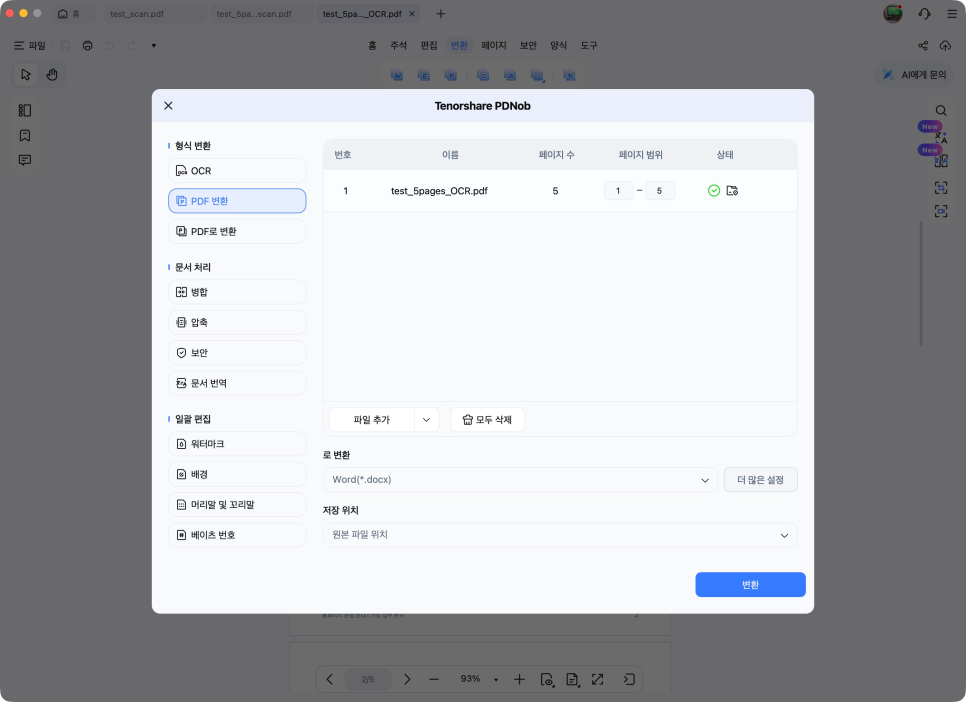Open the thumbnails panel icon
Image resolution: width=966 pixels, height=702 pixels.
pyautogui.click(x=25, y=110)
